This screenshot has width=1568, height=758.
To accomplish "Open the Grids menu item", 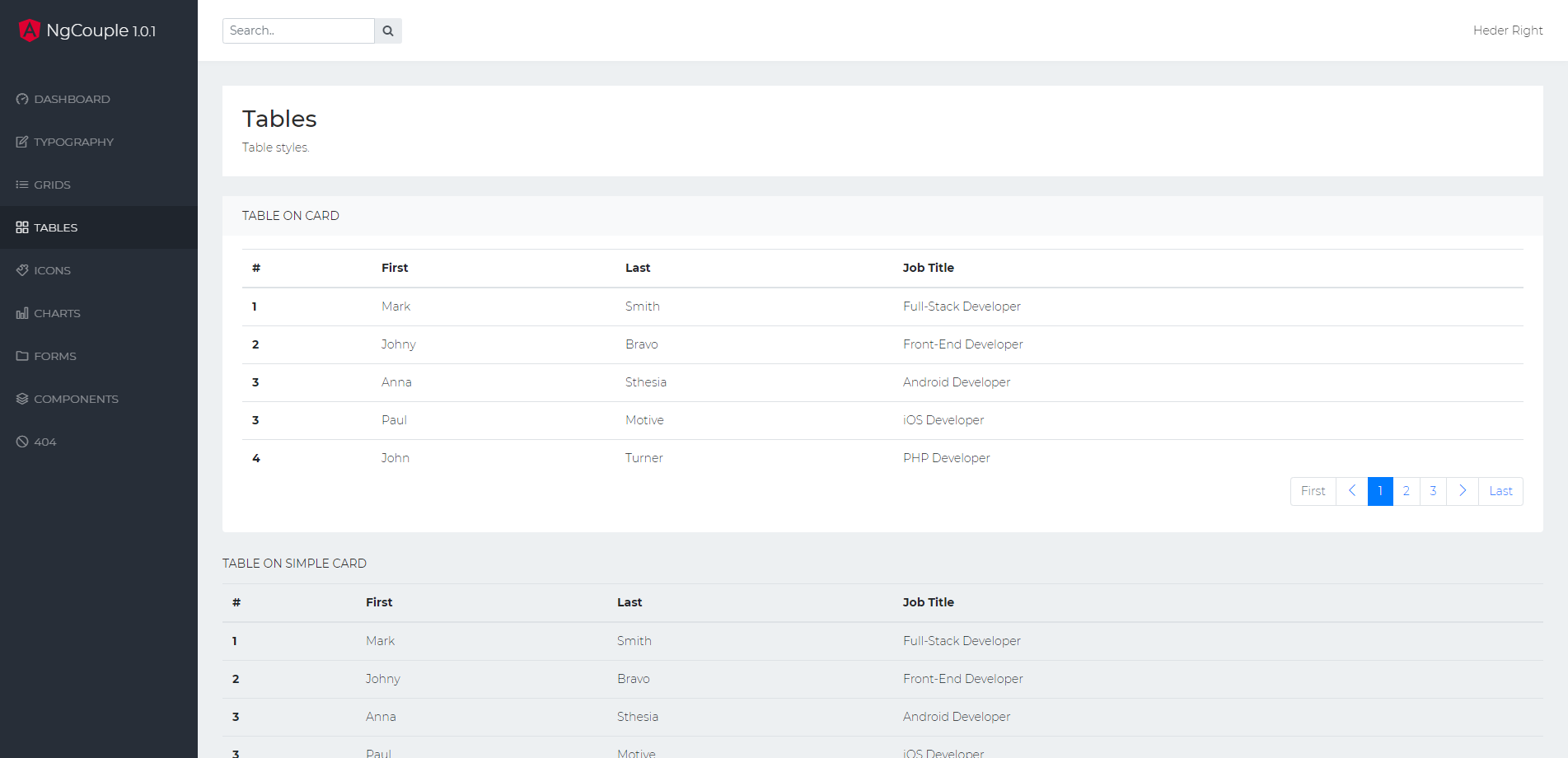I will click(x=99, y=185).
